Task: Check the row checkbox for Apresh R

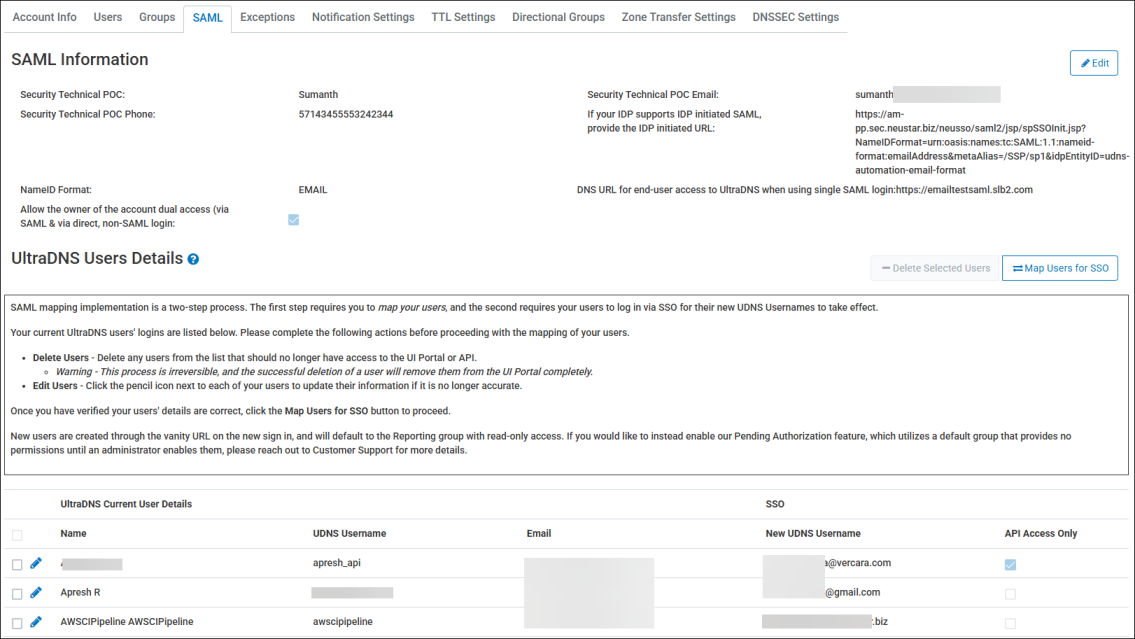Action: pyautogui.click(x=17, y=594)
